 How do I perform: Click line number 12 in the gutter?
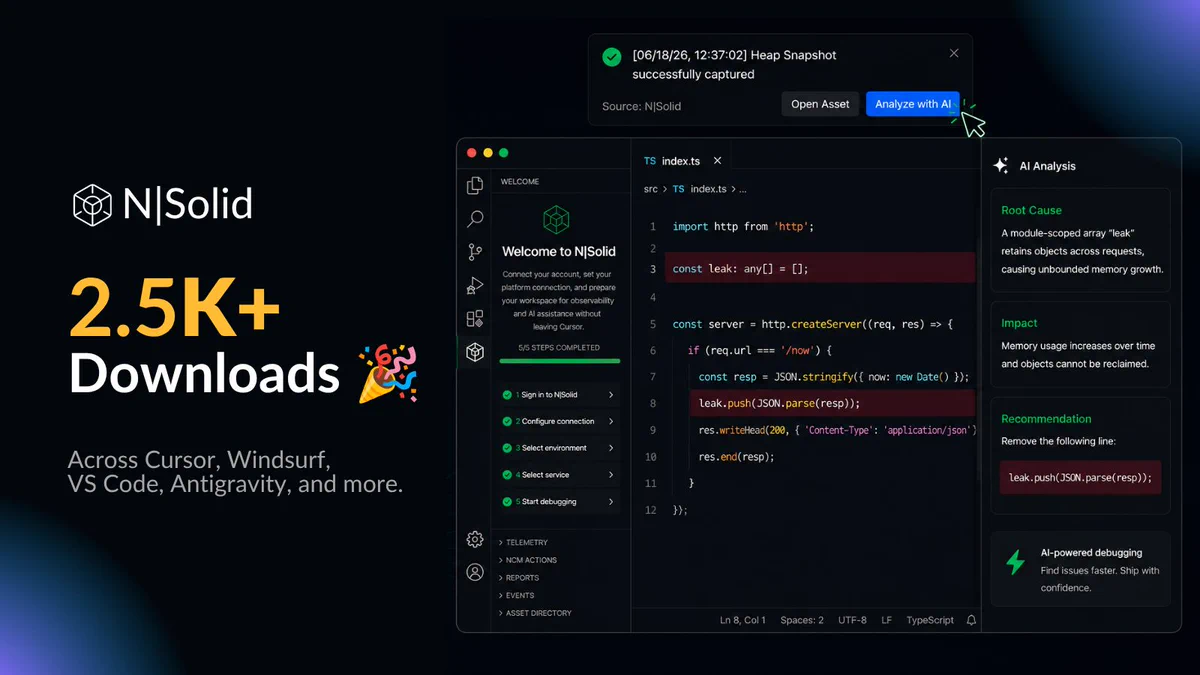coord(651,510)
